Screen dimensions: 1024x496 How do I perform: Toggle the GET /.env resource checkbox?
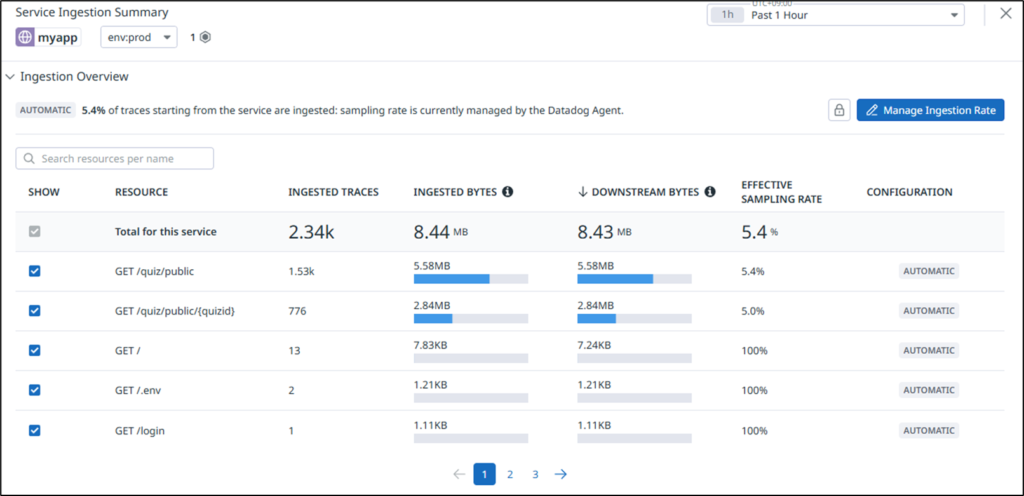click(35, 390)
